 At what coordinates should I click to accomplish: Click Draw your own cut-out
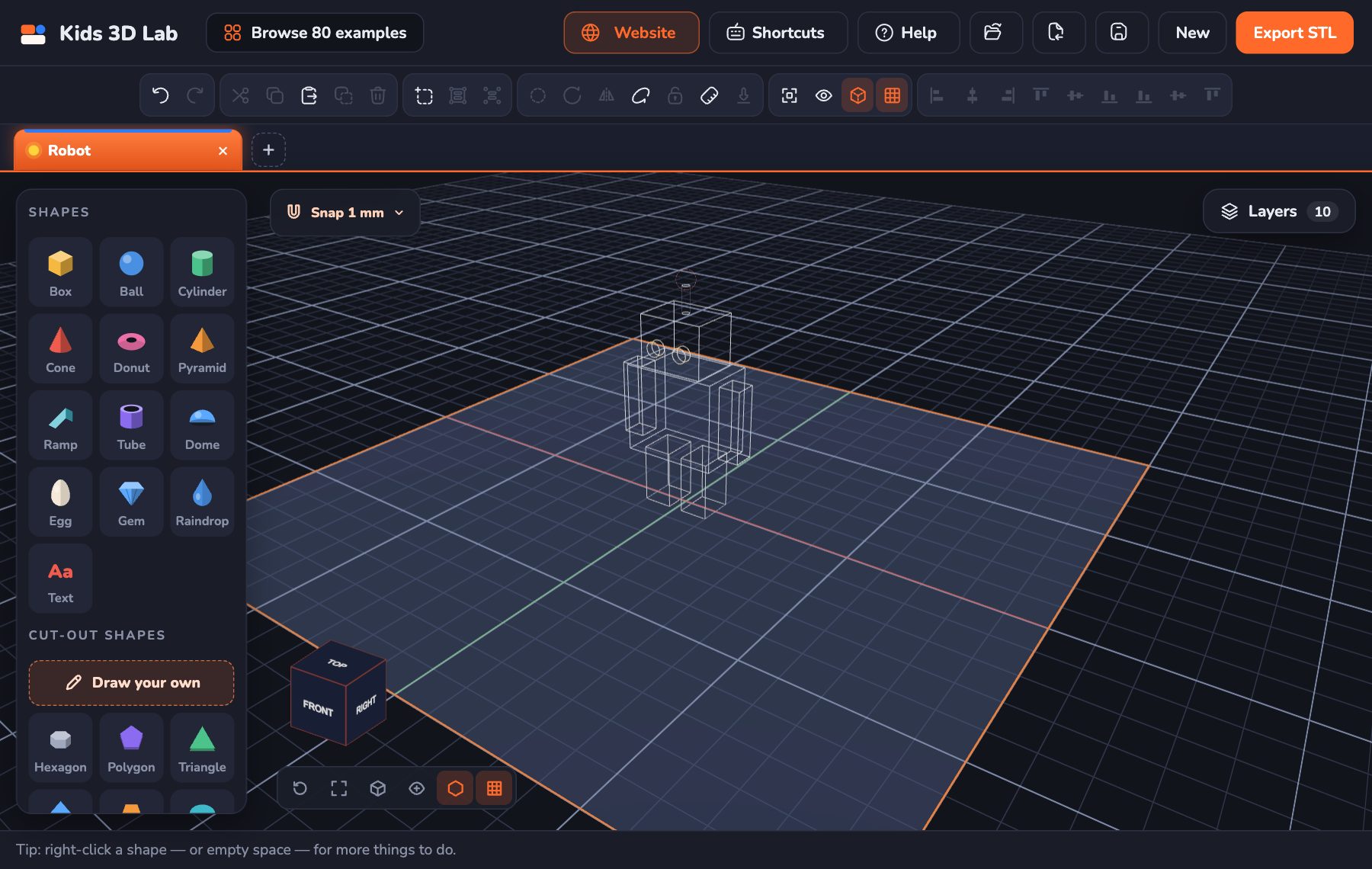point(131,683)
